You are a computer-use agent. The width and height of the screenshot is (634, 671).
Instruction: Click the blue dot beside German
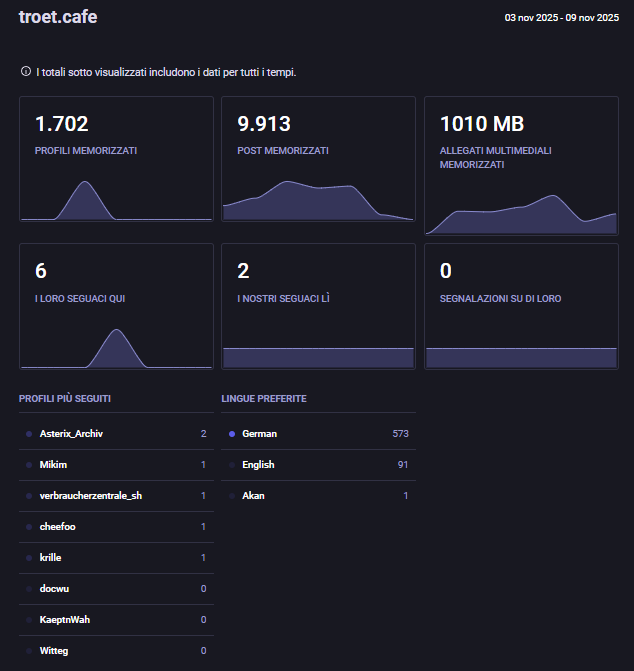[232, 434]
